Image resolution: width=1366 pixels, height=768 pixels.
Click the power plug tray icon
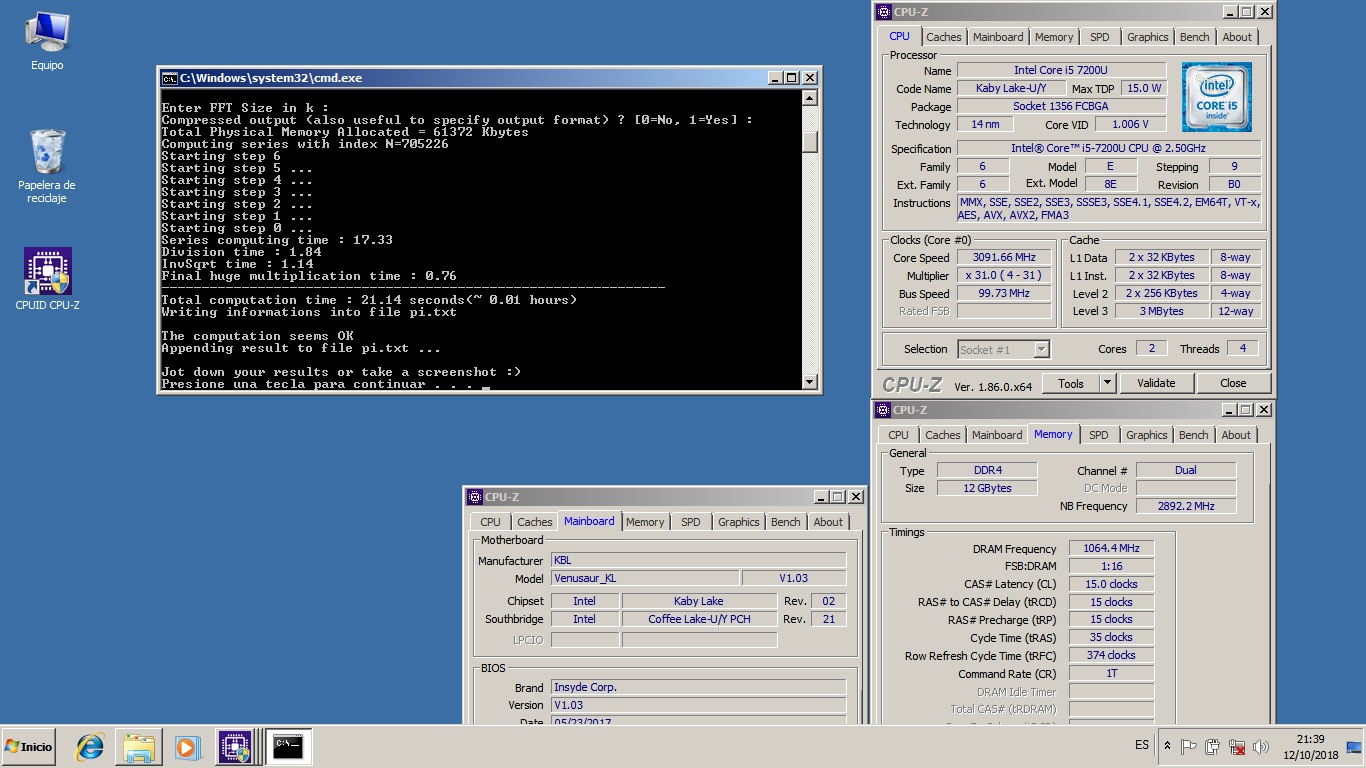point(1213,746)
